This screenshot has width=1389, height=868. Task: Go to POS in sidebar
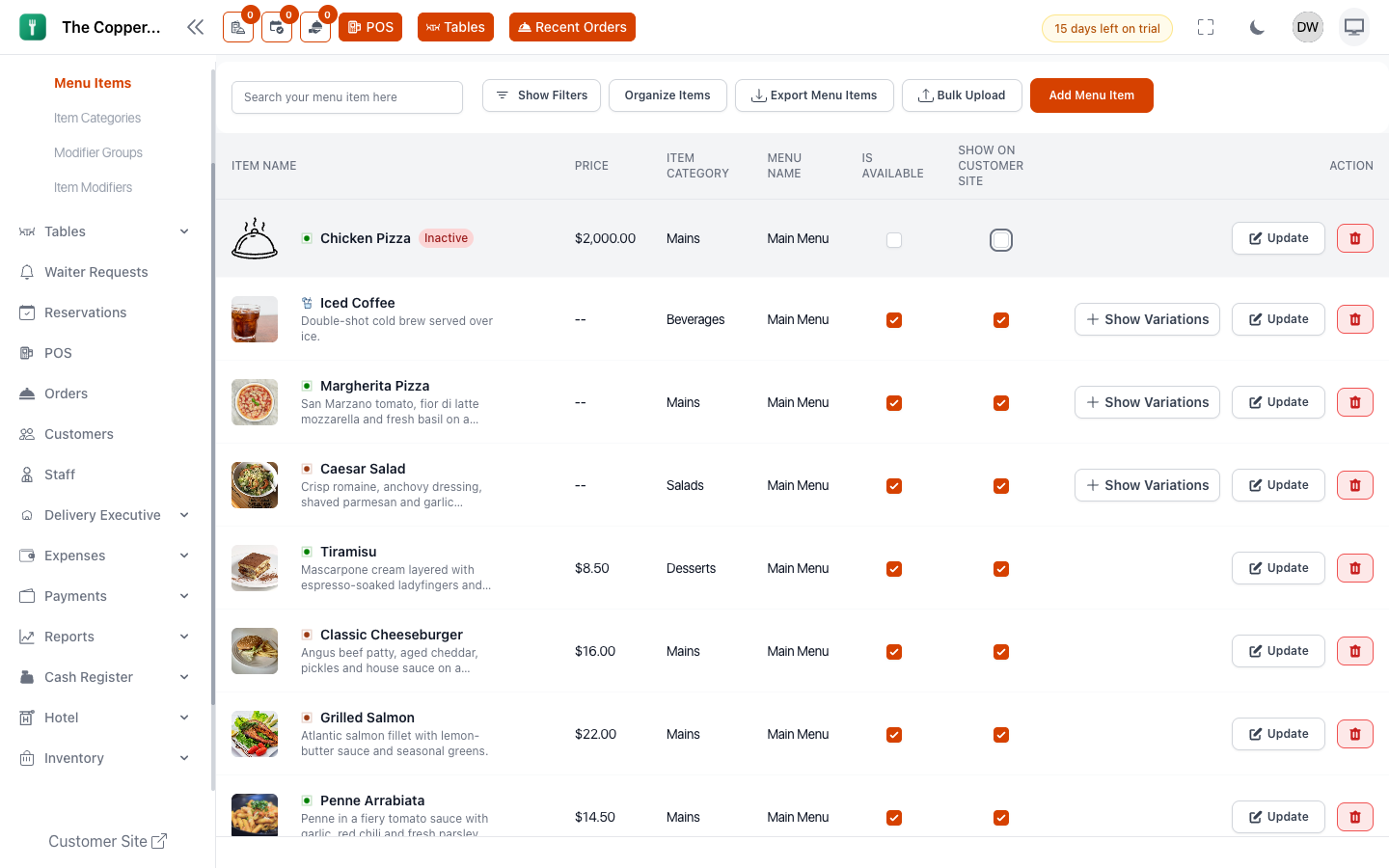tap(58, 353)
